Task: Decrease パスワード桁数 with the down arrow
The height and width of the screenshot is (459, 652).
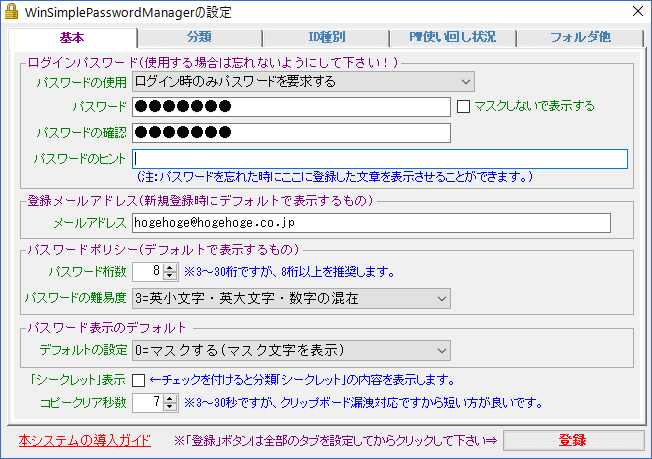Action: [170, 276]
